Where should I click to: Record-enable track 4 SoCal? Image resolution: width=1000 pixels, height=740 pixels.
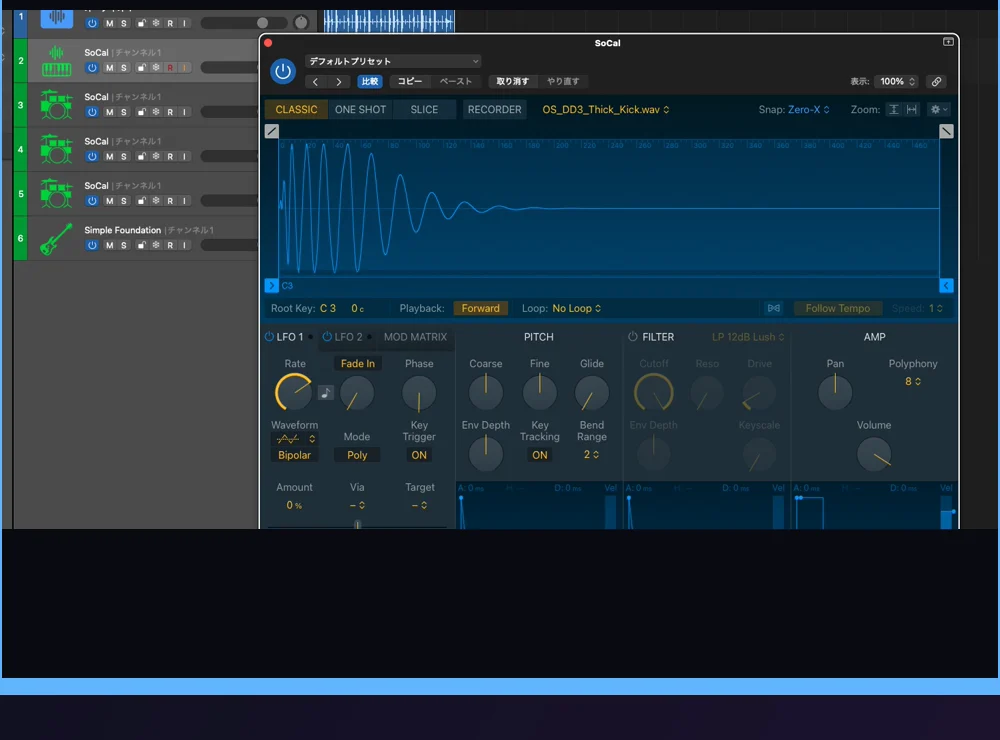tap(170, 156)
